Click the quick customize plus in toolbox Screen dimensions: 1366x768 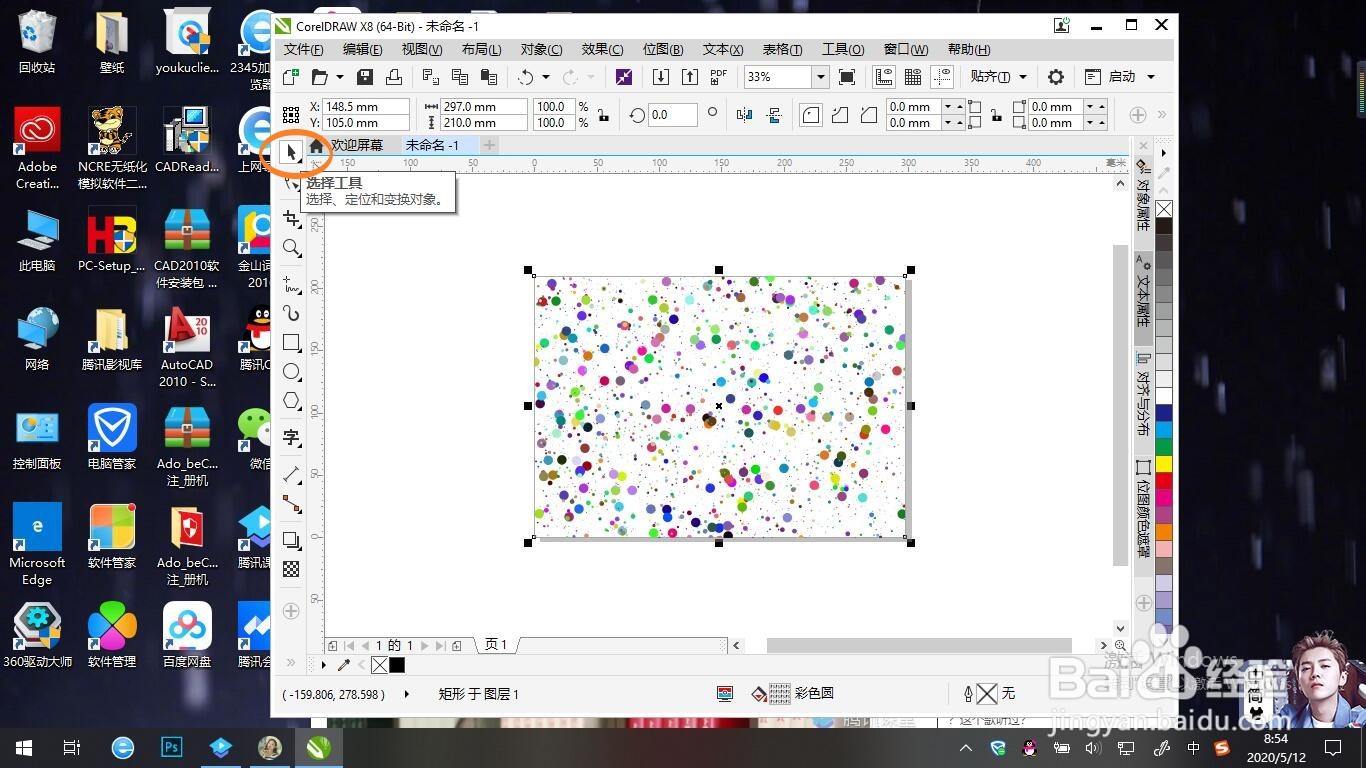(x=291, y=611)
